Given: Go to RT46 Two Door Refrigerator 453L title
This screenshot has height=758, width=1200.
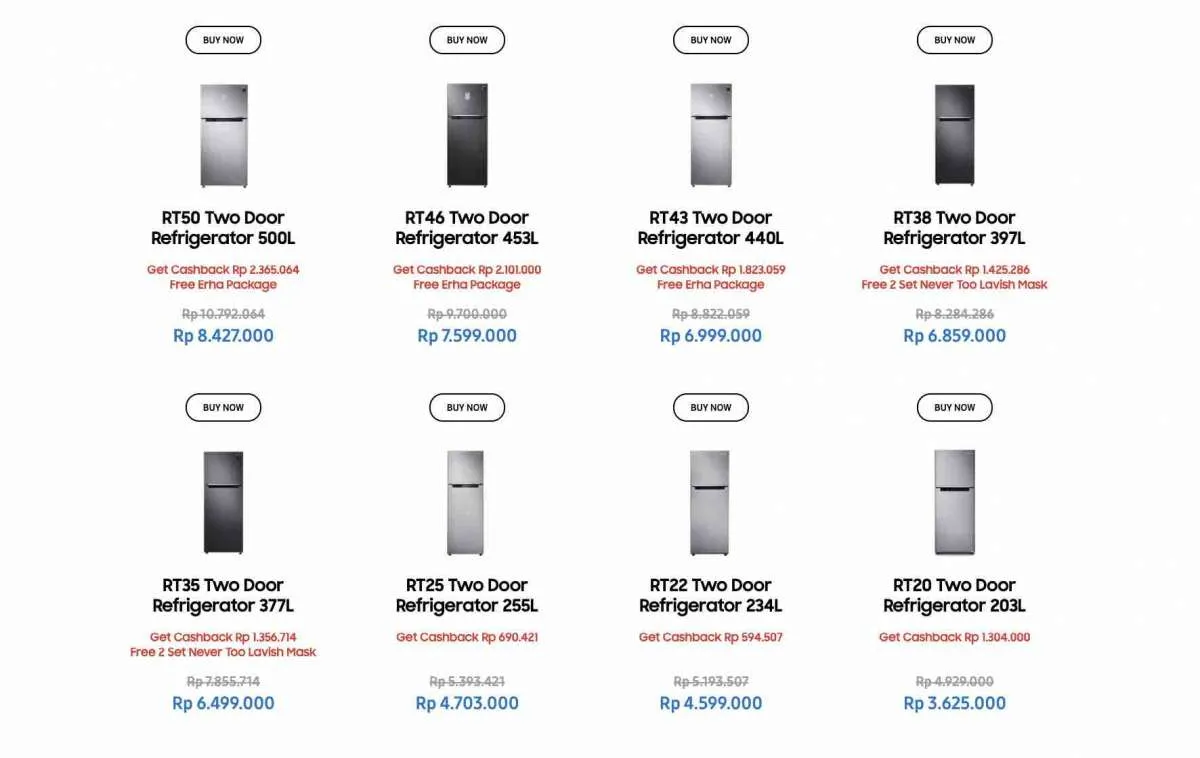Looking at the screenshot, I should pyautogui.click(x=467, y=228).
